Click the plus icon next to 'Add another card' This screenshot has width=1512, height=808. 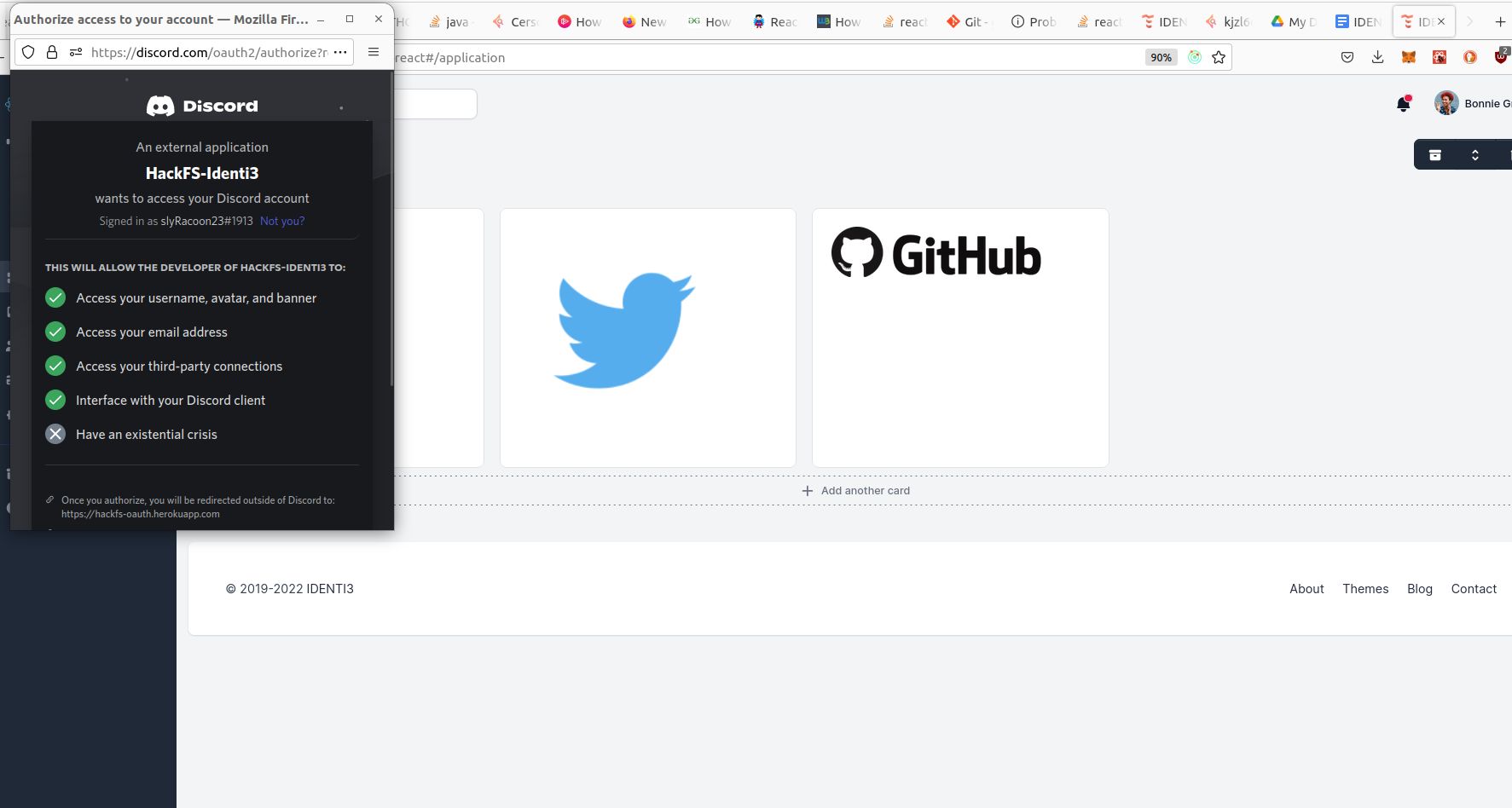(x=808, y=491)
